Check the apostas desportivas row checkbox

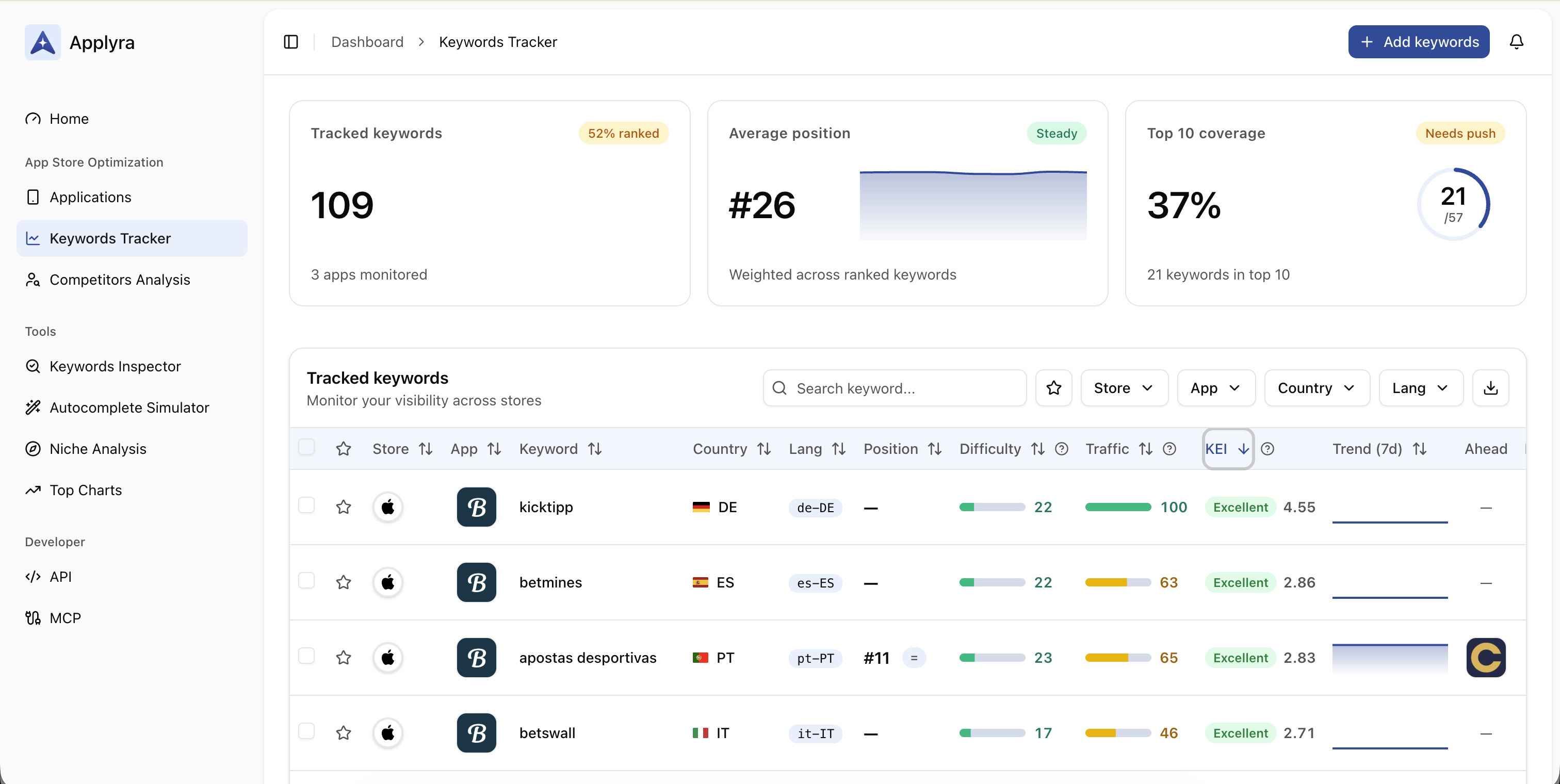pos(306,656)
